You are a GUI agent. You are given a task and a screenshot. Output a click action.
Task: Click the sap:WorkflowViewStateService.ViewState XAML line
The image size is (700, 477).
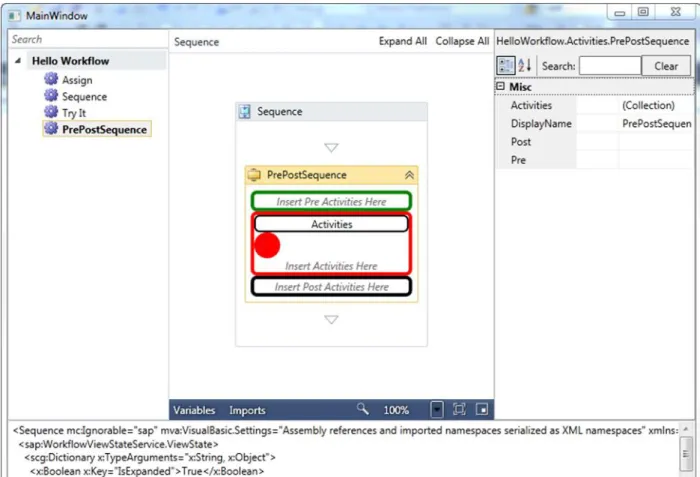118,444
